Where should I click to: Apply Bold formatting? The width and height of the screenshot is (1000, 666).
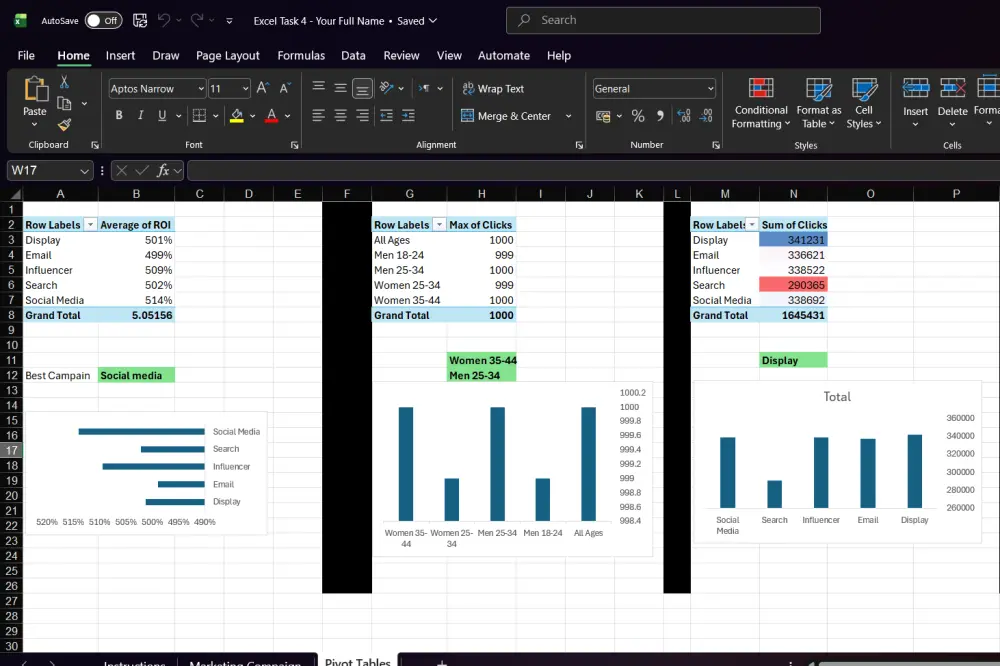pyautogui.click(x=119, y=115)
